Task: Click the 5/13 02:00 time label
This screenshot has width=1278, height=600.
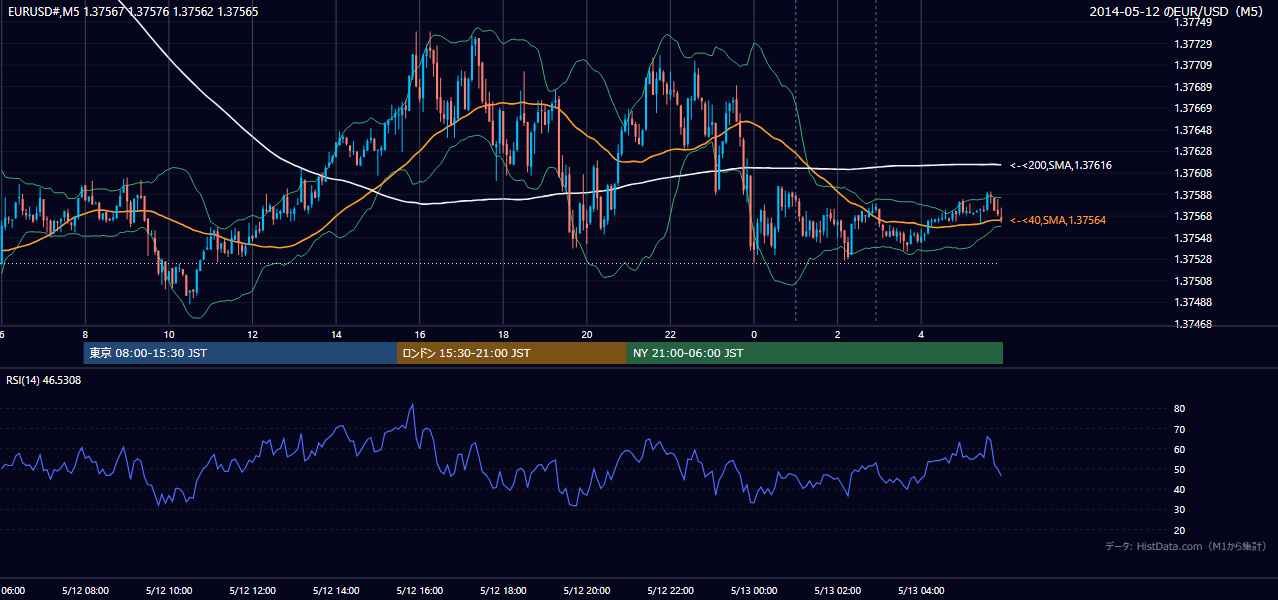Action: point(838,591)
